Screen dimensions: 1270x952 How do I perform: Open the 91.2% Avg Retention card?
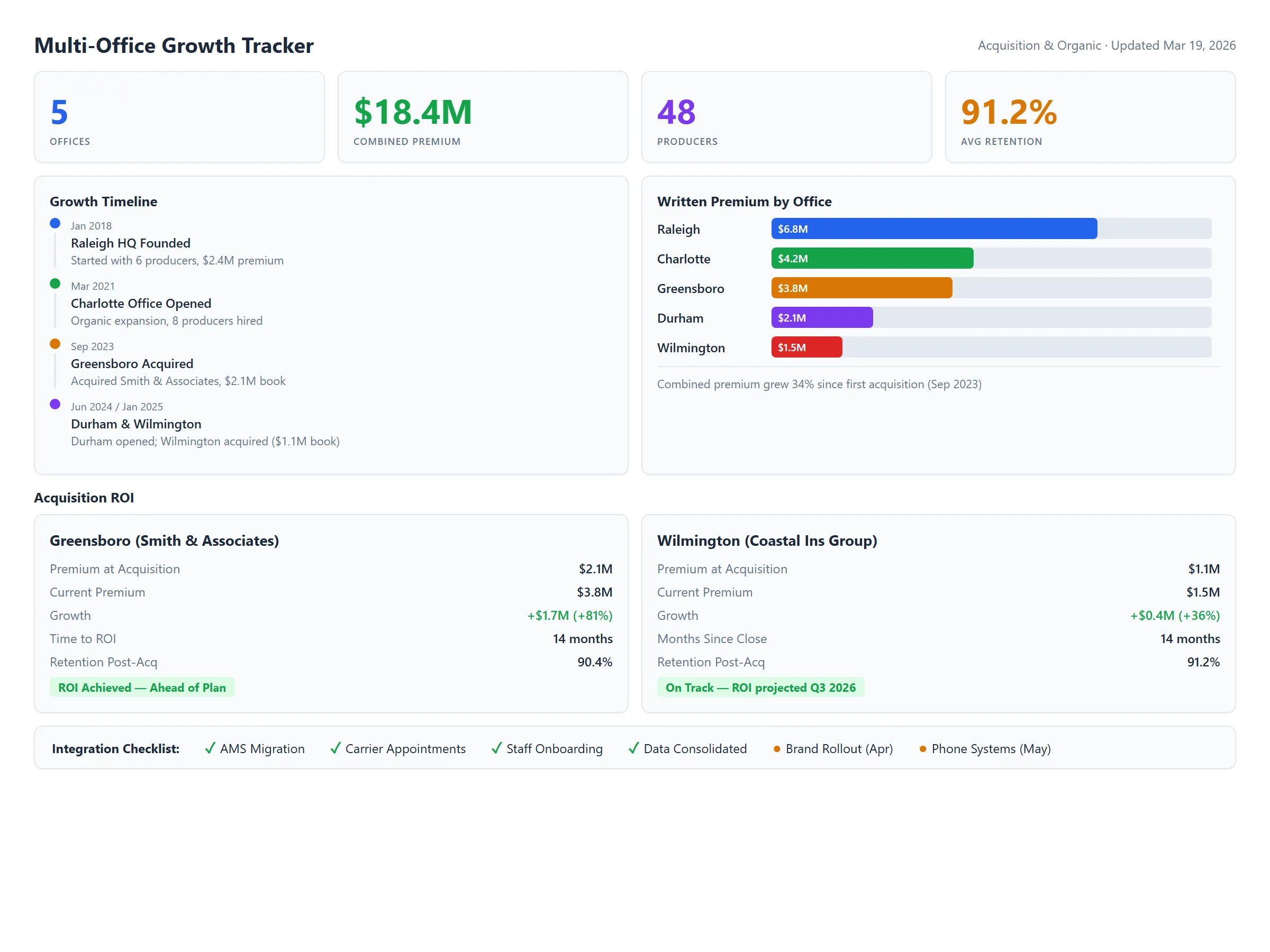1090,116
